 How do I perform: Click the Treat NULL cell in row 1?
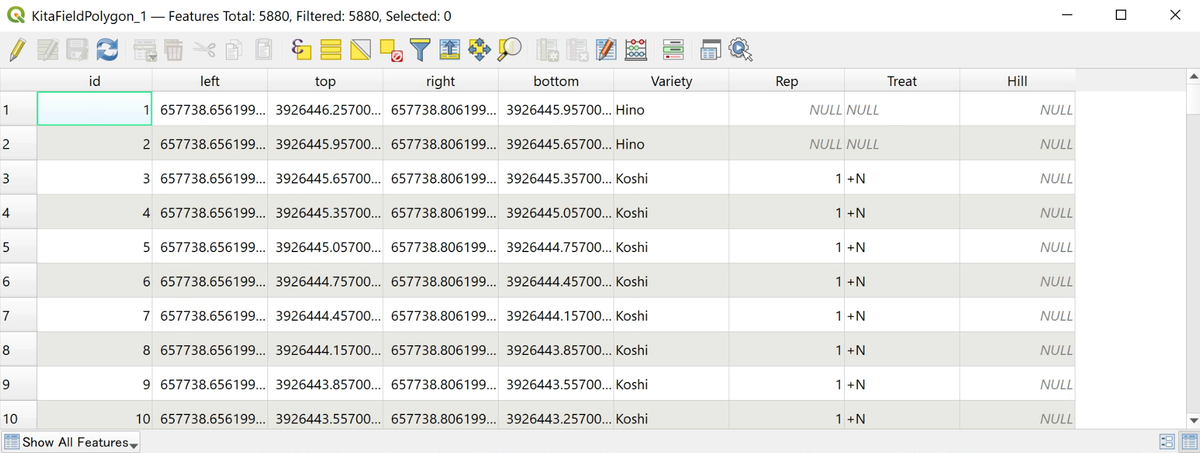(902, 109)
